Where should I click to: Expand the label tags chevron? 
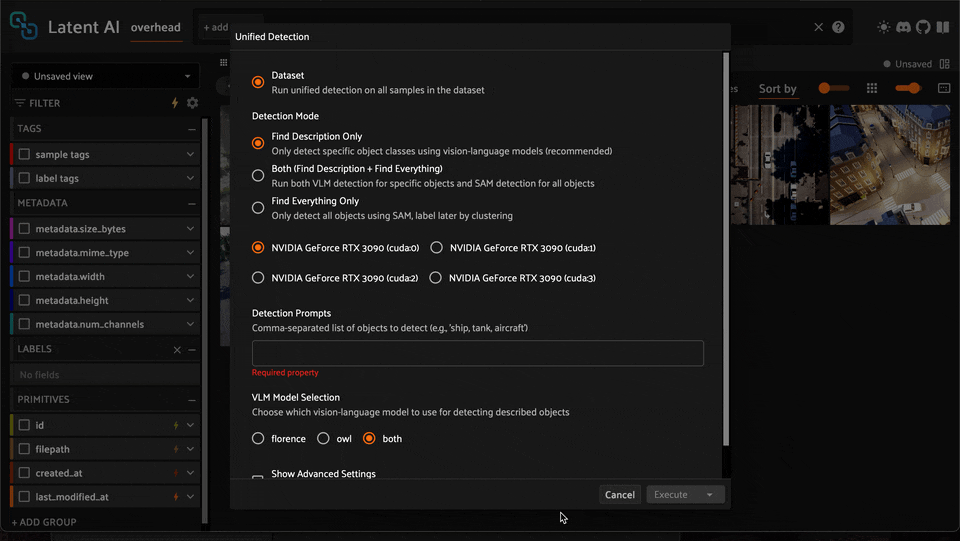click(x=190, y=178)
